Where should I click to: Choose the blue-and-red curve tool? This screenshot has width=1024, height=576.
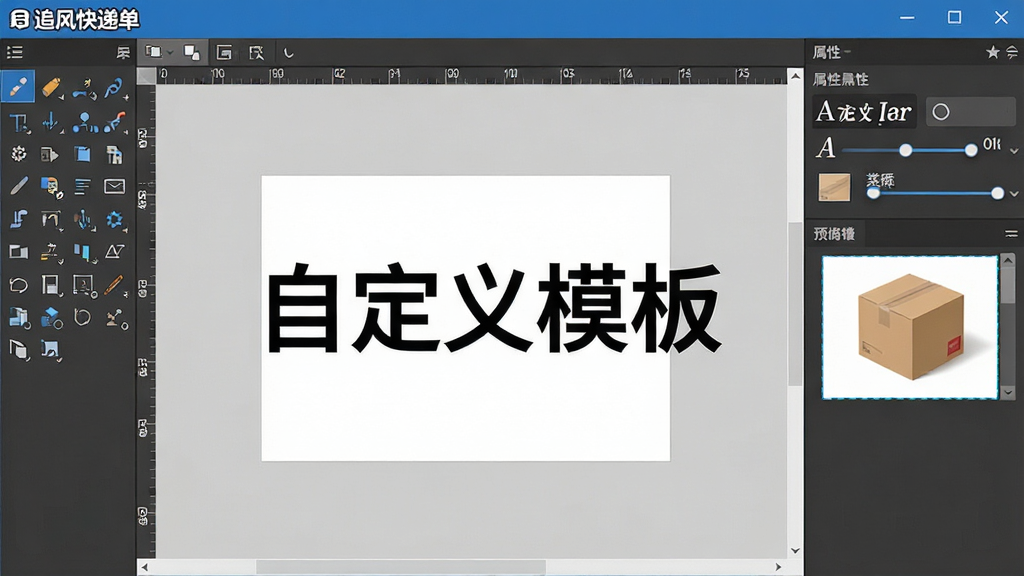[x=114, y=122]
